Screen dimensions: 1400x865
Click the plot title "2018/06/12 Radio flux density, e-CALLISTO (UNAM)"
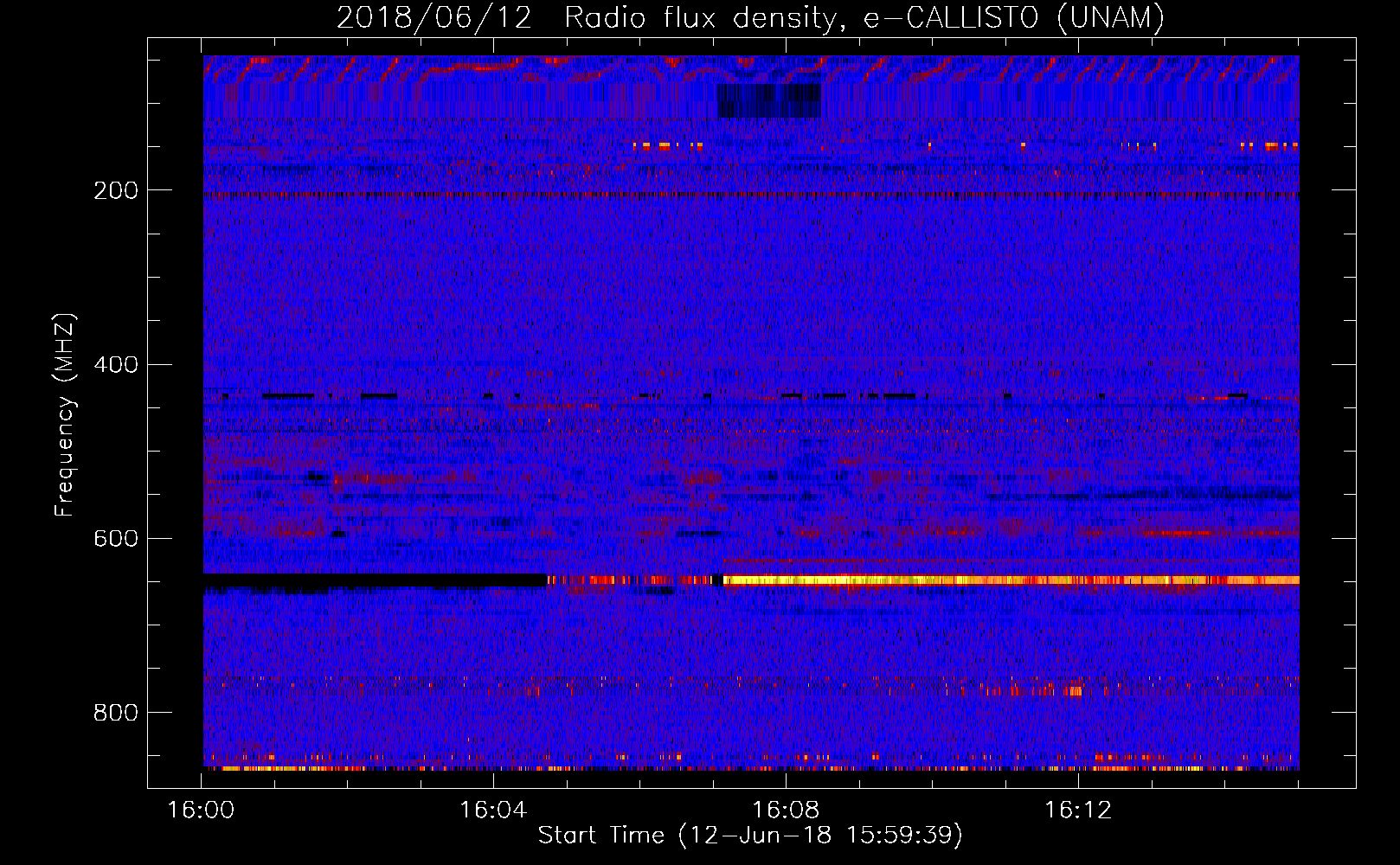pyautogui.click(x=751, y=17)
